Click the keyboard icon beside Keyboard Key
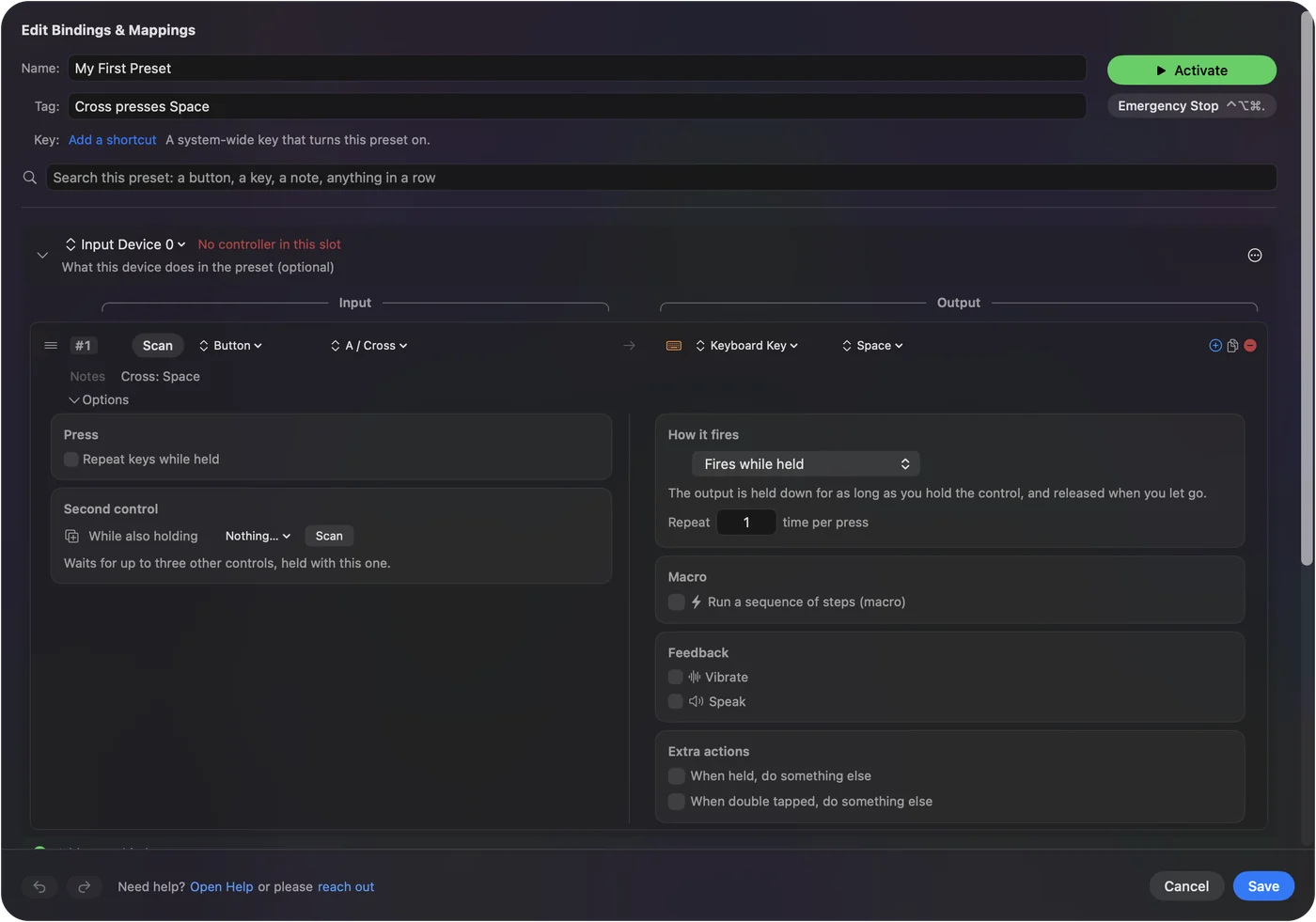 pos(674,346)
